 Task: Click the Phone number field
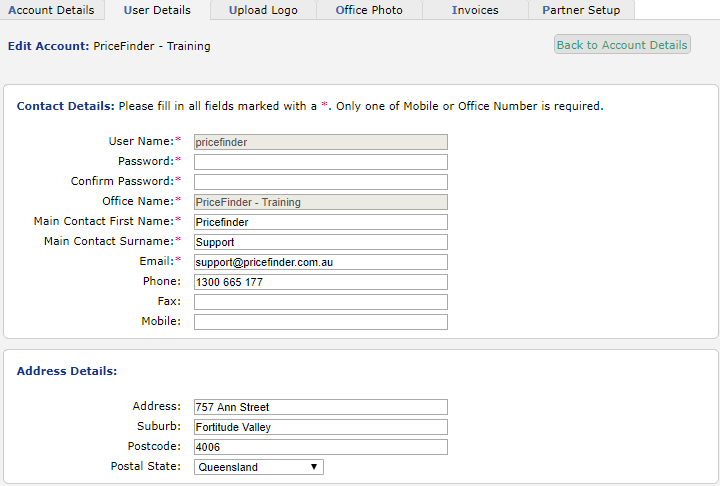[x=321, y=282]
